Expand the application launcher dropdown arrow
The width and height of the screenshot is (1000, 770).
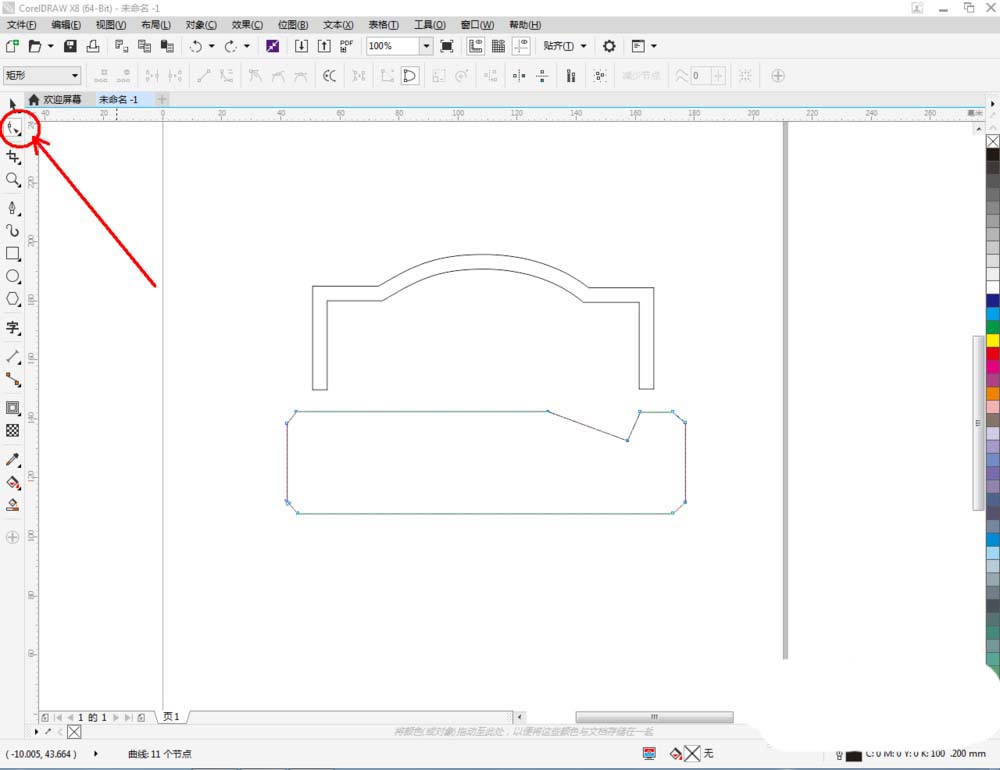coord(654,46)
